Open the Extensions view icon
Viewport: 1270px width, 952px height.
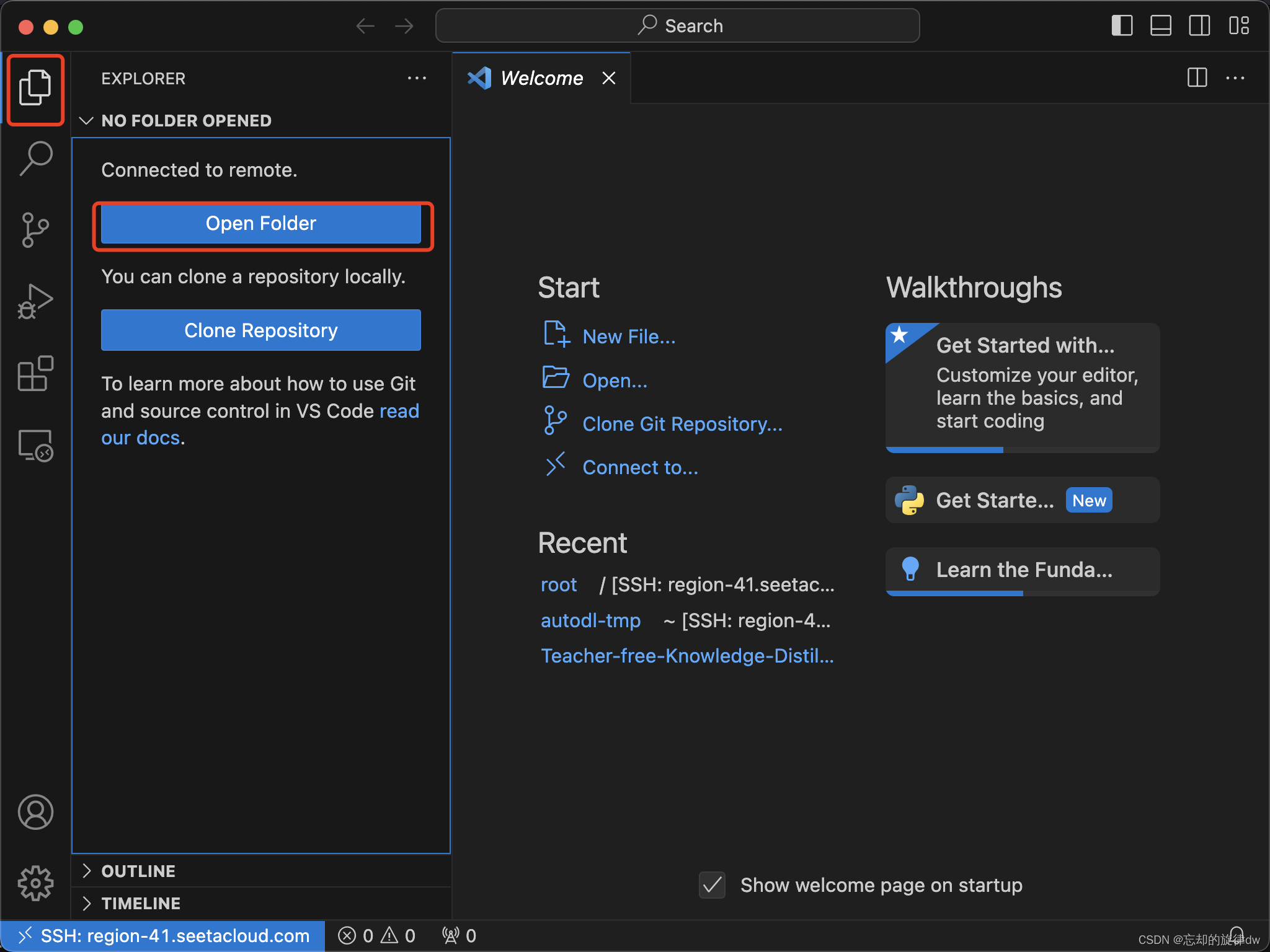tap(35, 374)
